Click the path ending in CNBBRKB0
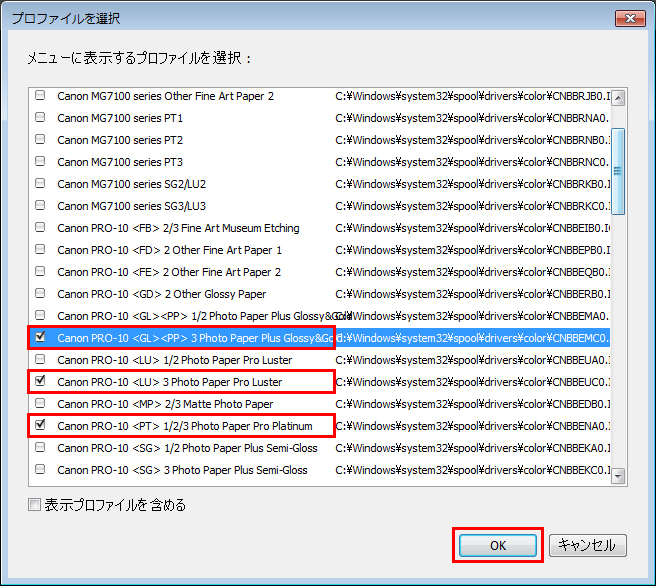The image size is (656, 586). [x=472, y=184]
